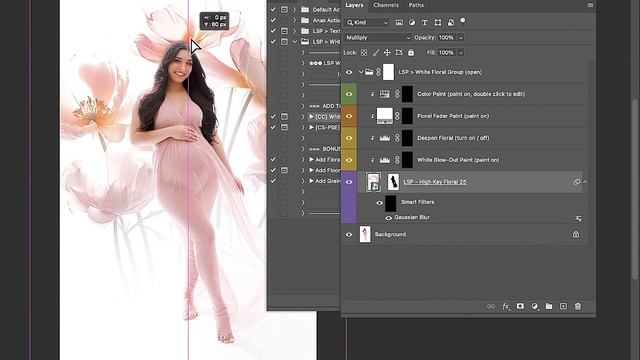Expand the [CC] action in Actions panel
The height and width of the screenshot is (360, 640).
[x=303, y=117]
